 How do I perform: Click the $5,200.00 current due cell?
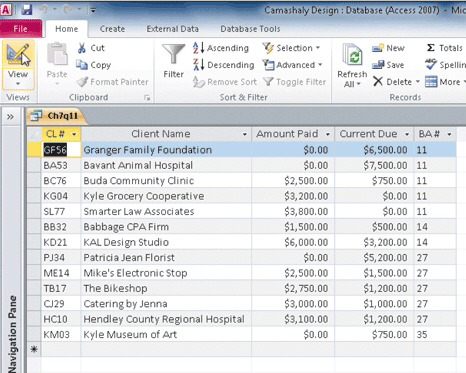tap(374, 257)
